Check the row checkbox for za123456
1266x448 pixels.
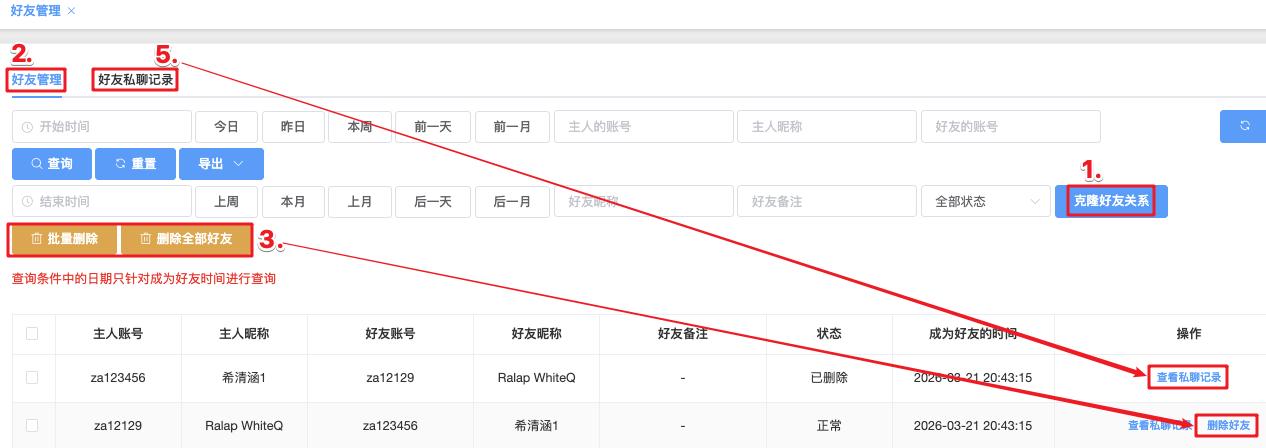tap(32, 378)
